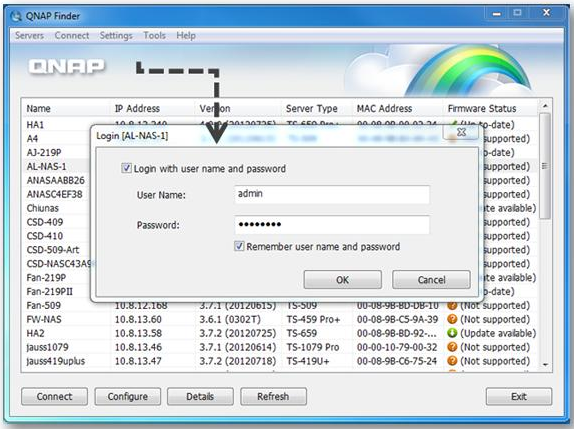Toggle Login with user name and password
The image size is (574, 429).
click(126, 168)
